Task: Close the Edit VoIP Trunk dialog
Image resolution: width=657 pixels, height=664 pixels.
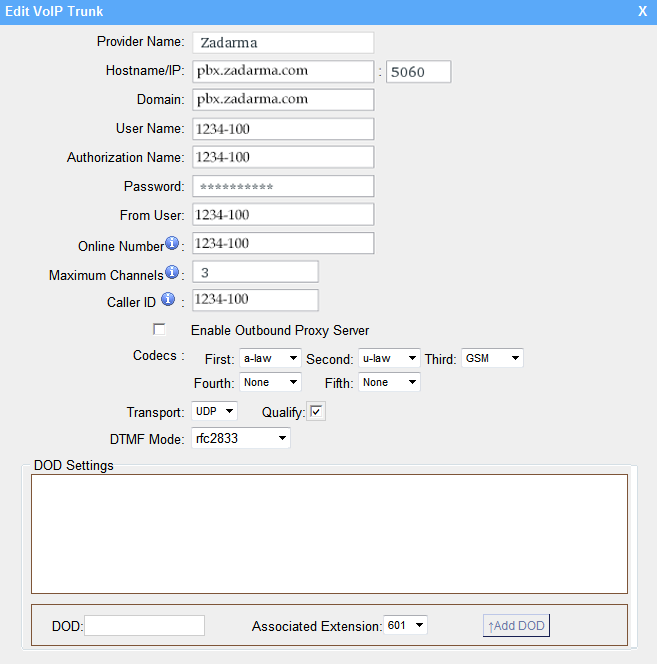Action: tap(642, 11)
